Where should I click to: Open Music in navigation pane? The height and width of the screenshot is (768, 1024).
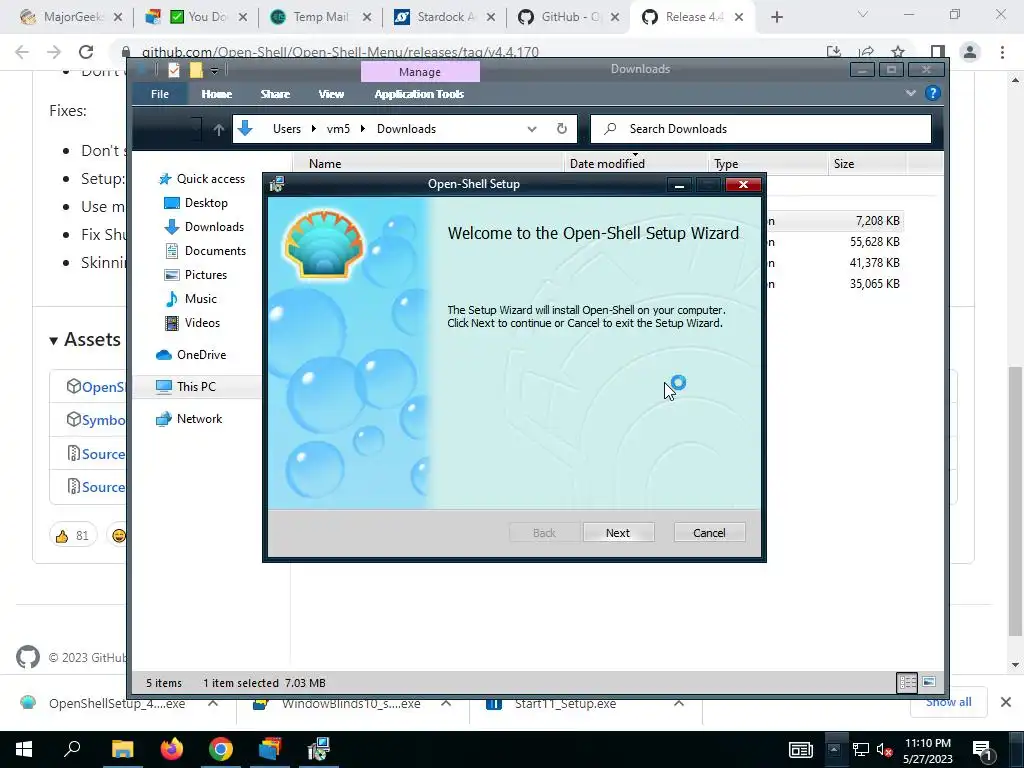191,298
